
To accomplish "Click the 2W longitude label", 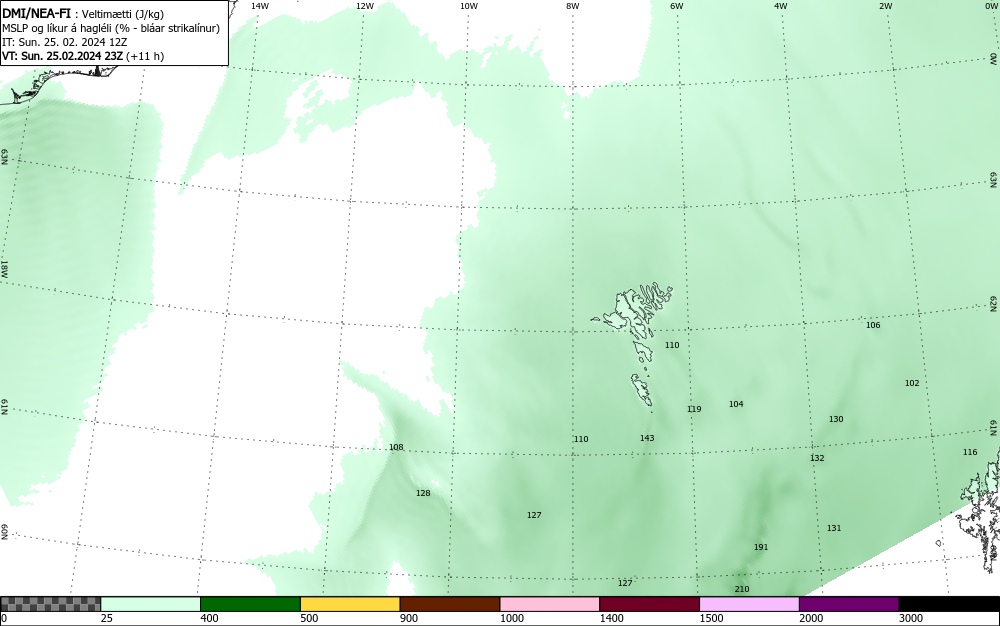I will 885,6.
